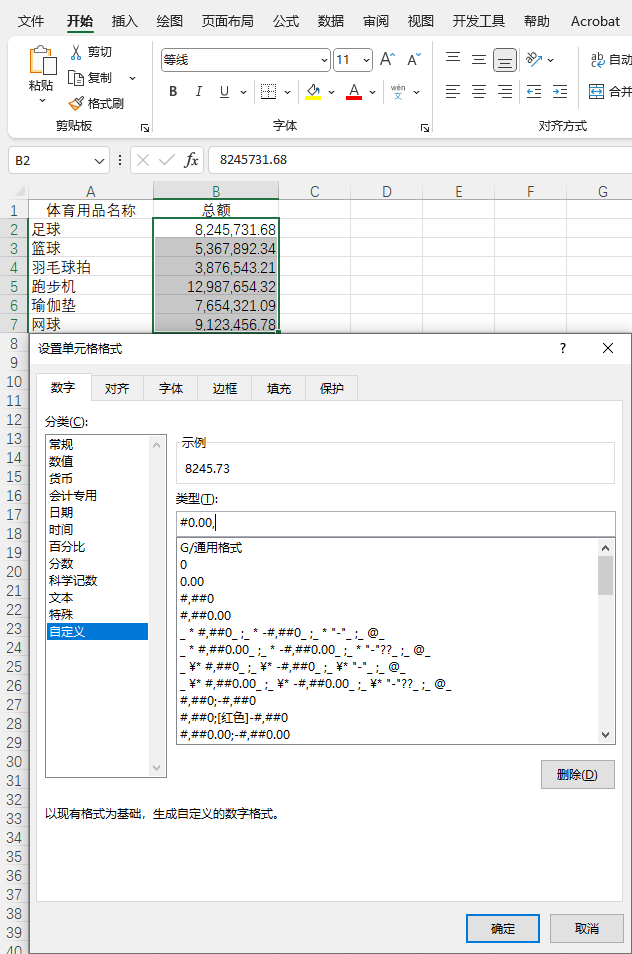Click the Cut scissors icon
This screenshot has height=954, width=632.
coord(76,52)
